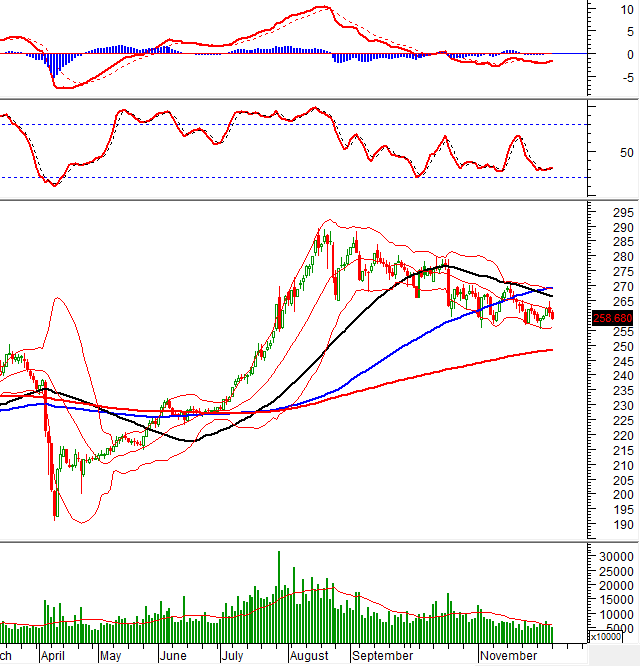Select the thick red long-term moving average end
Image resolution: width=640 pixels, height=666 pixels.
(x=551, y=350)
